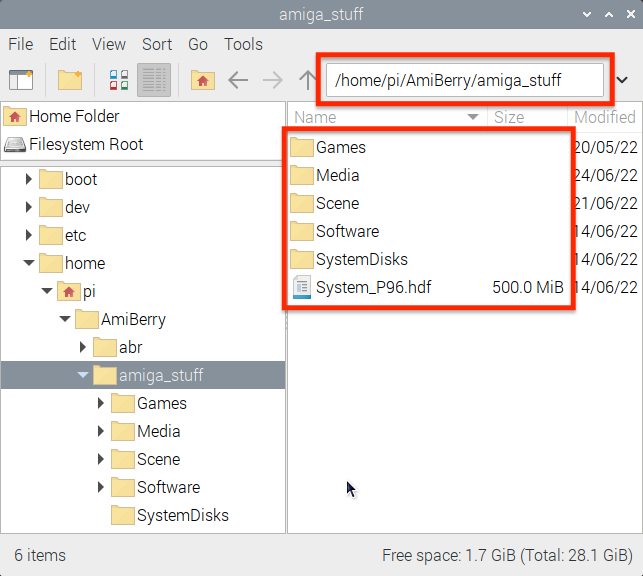Expand the dev folder in tree
Viewport: 643px width, 576px height.
coord(28,207)
